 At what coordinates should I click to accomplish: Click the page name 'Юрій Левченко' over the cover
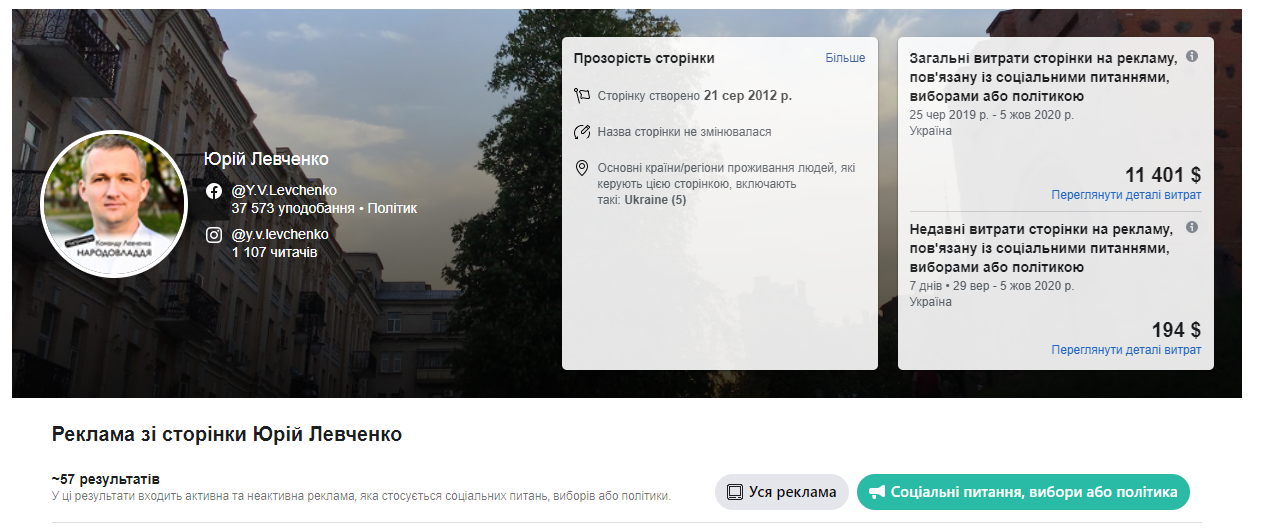pyautogui.click(x=266, y=160)
